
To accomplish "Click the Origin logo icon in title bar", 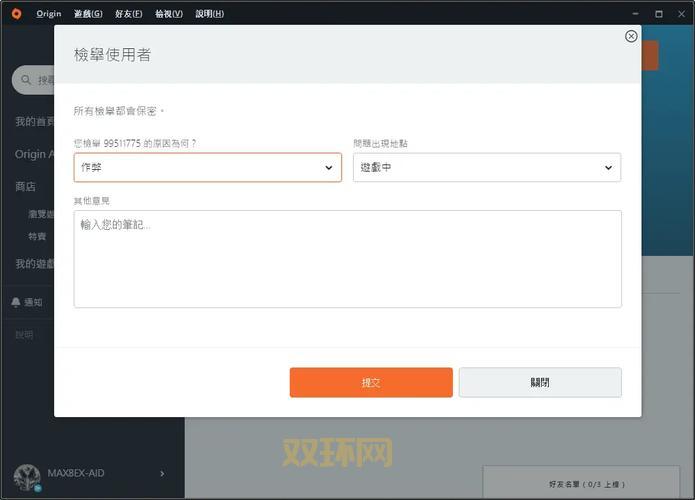I will point(16,14).
